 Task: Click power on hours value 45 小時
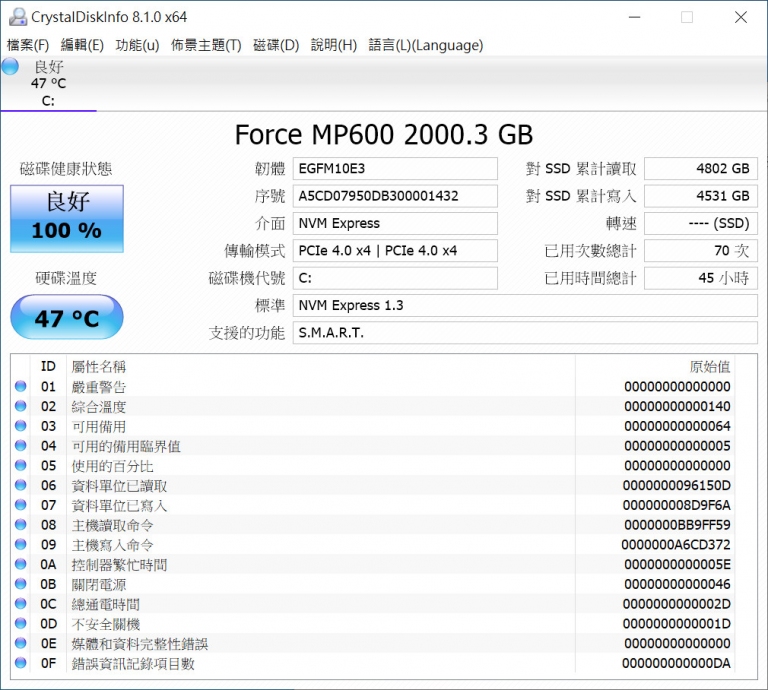[x=701, y=278]
